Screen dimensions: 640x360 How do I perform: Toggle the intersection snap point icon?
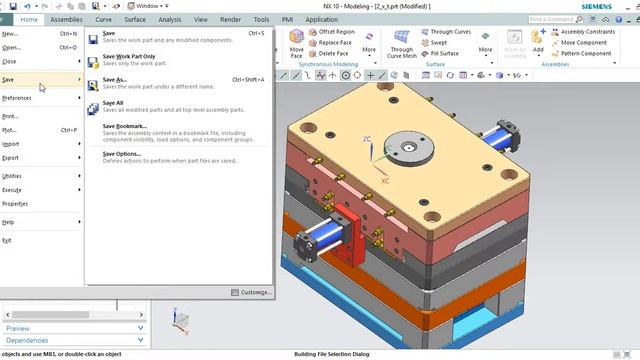pos(333,76)
